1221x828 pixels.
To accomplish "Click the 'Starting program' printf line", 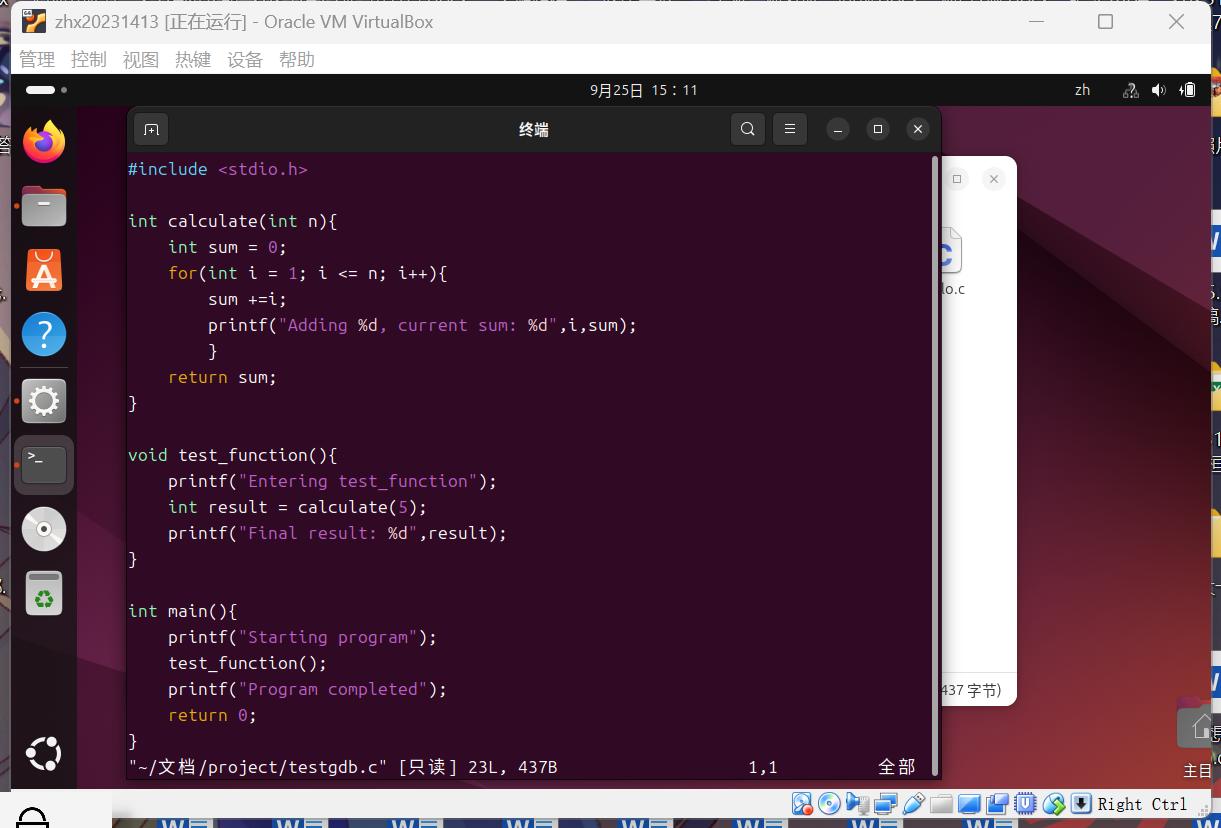I will (303, 637).
